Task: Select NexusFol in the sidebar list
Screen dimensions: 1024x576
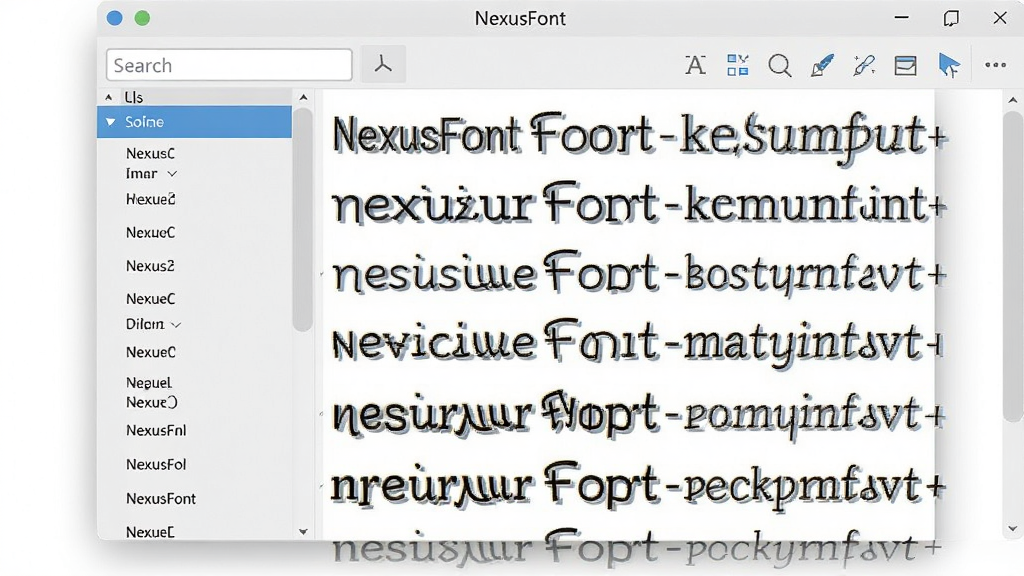Action: pyautogui.click(x=156, y=465)
